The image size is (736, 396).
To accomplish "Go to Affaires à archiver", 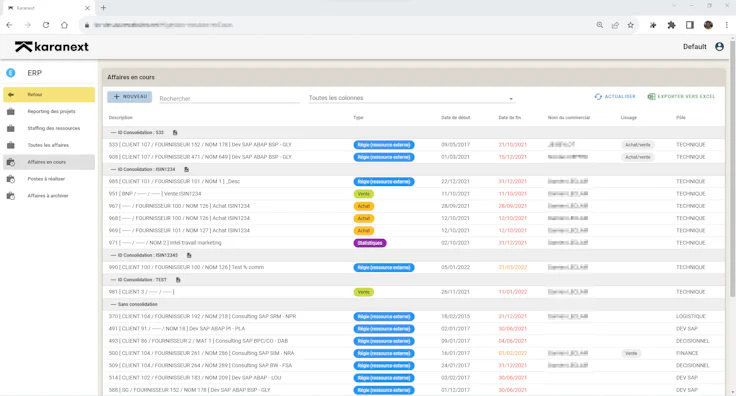I will click(49, 196).
